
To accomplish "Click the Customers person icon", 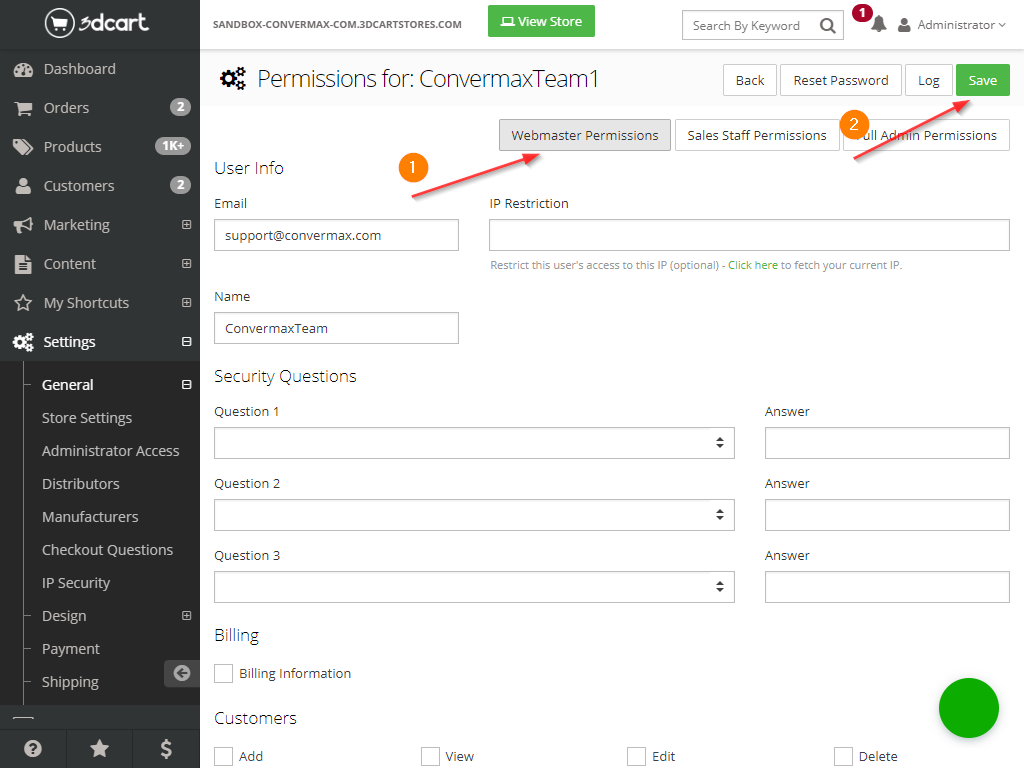I will point(24,186).
